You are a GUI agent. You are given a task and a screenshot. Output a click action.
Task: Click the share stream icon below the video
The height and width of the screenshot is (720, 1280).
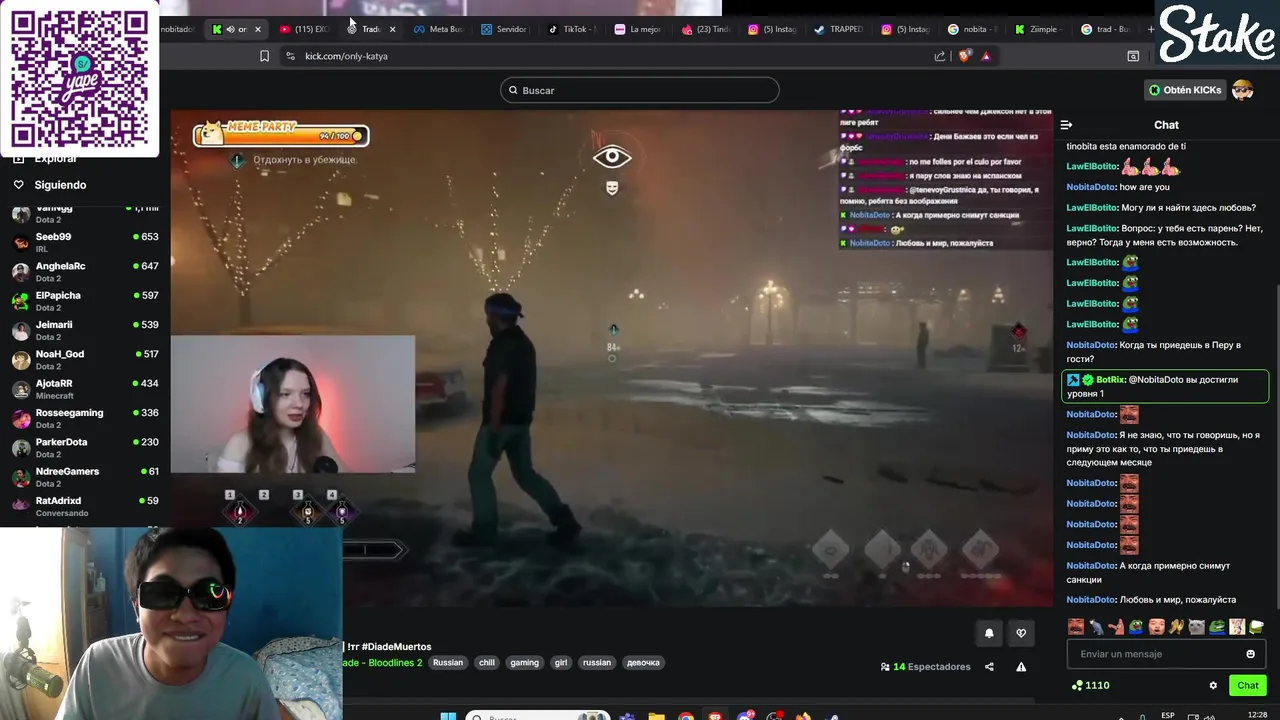(989, 667)
